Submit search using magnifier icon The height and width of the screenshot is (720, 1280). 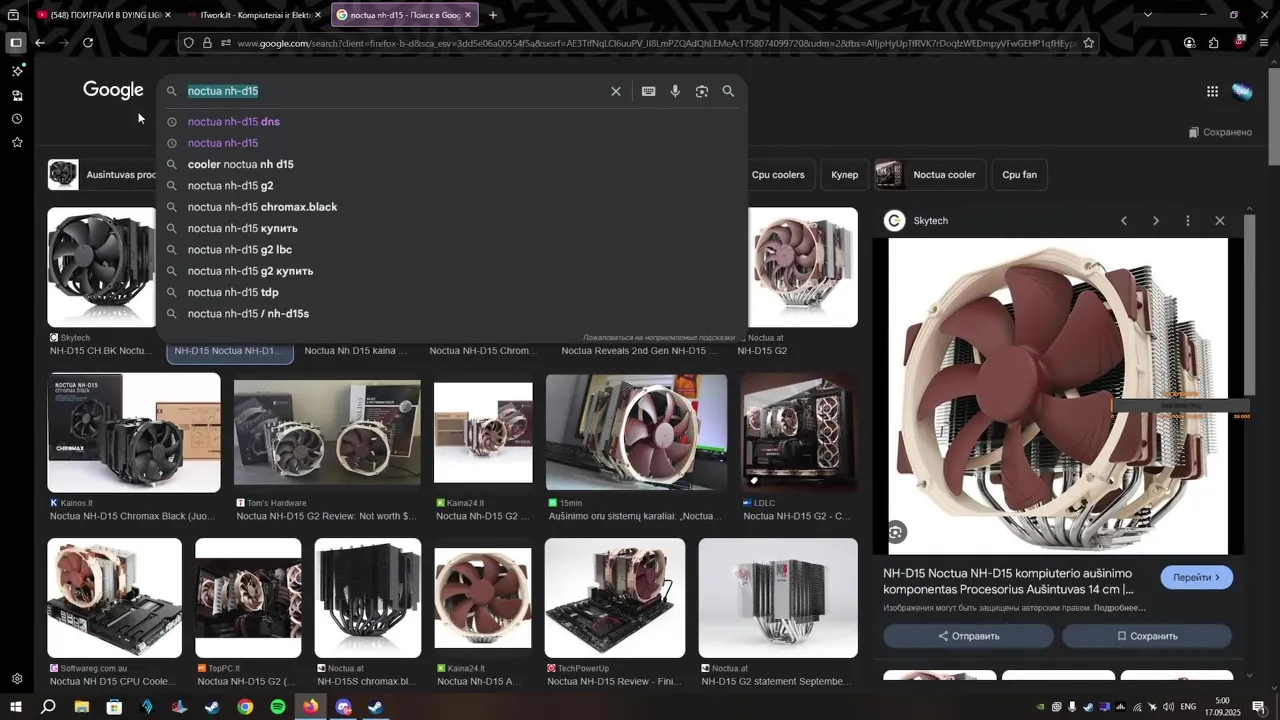pos(728,91)
